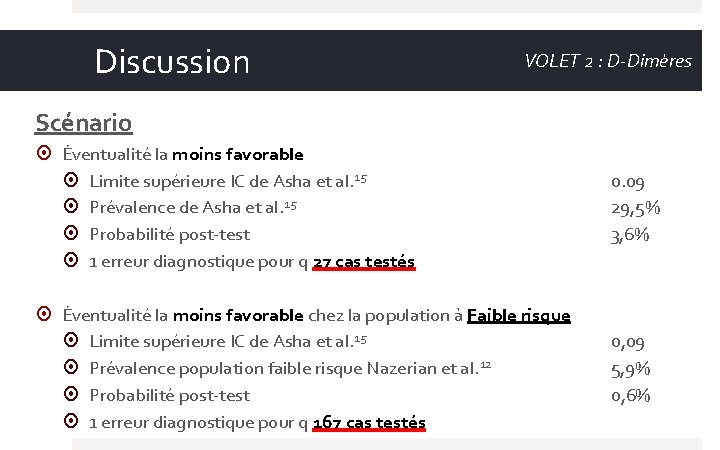
Task: Click the bullet beside "Prévalence de Asha et al."
Action: [70, 208]
